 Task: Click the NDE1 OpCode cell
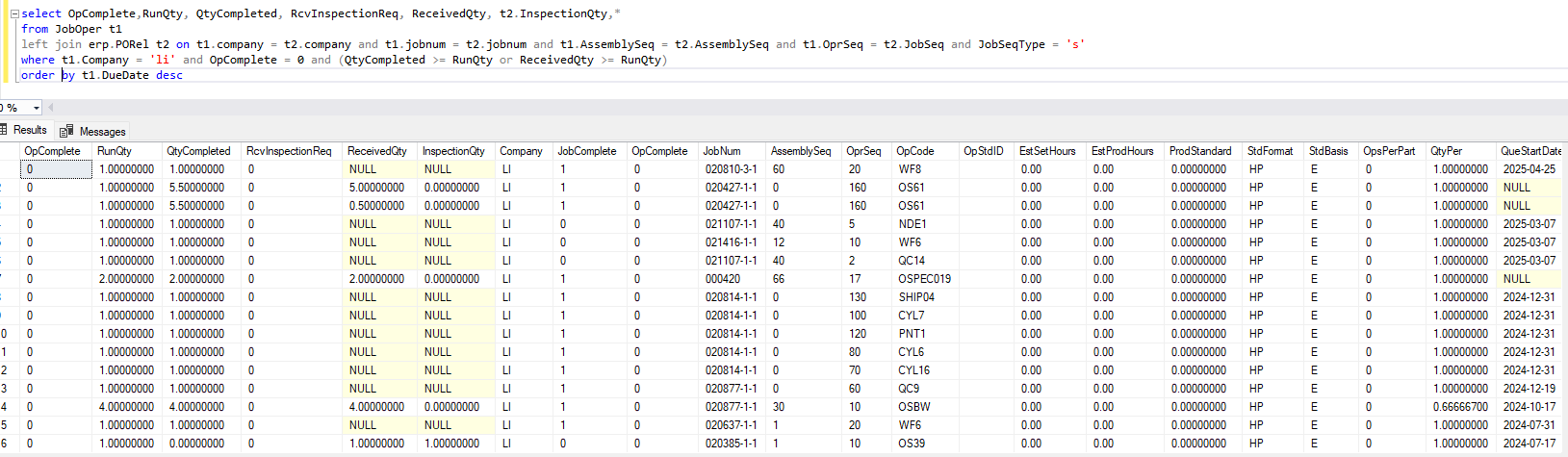coord(925,224)
